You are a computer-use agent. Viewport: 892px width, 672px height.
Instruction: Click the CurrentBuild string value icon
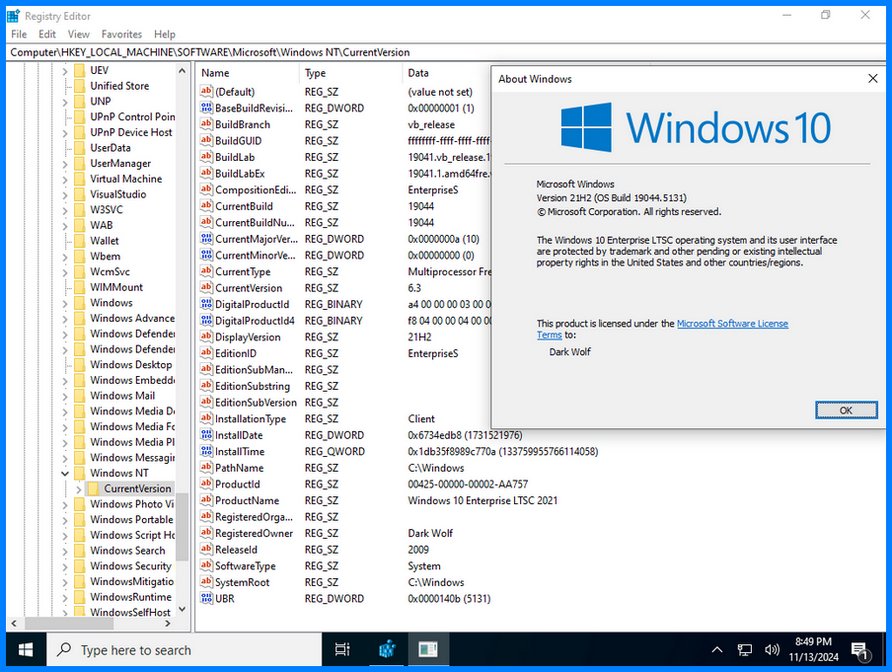point(206,206)
